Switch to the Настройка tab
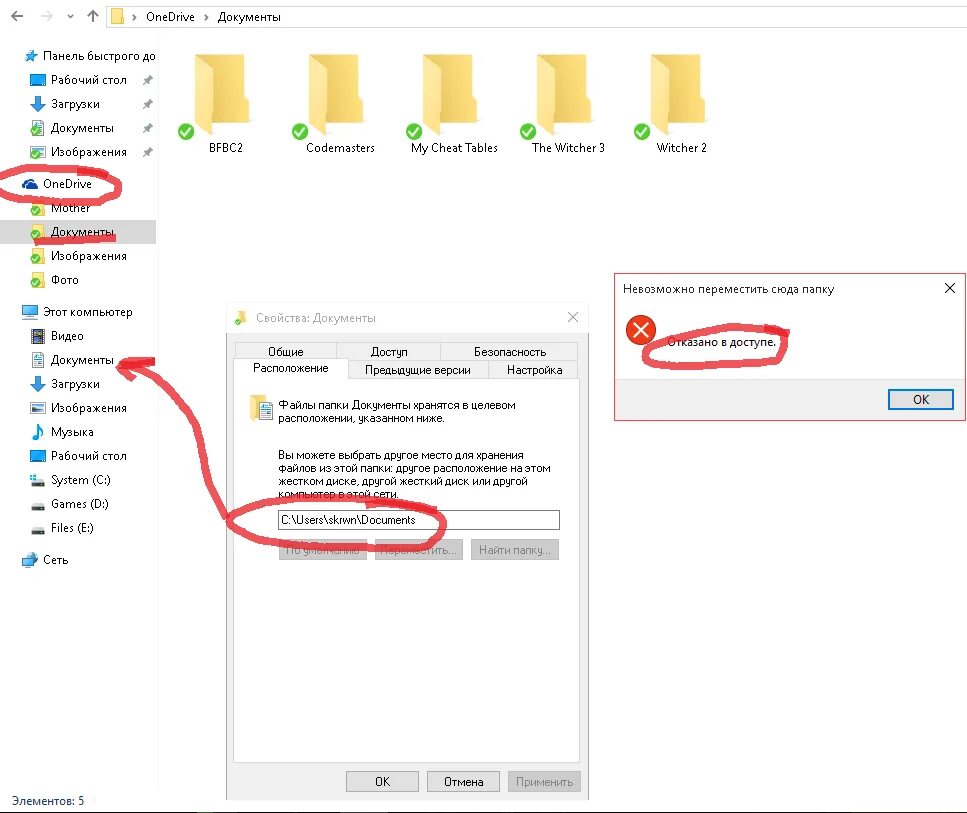967x813 pixels. [x=534, y=369]
